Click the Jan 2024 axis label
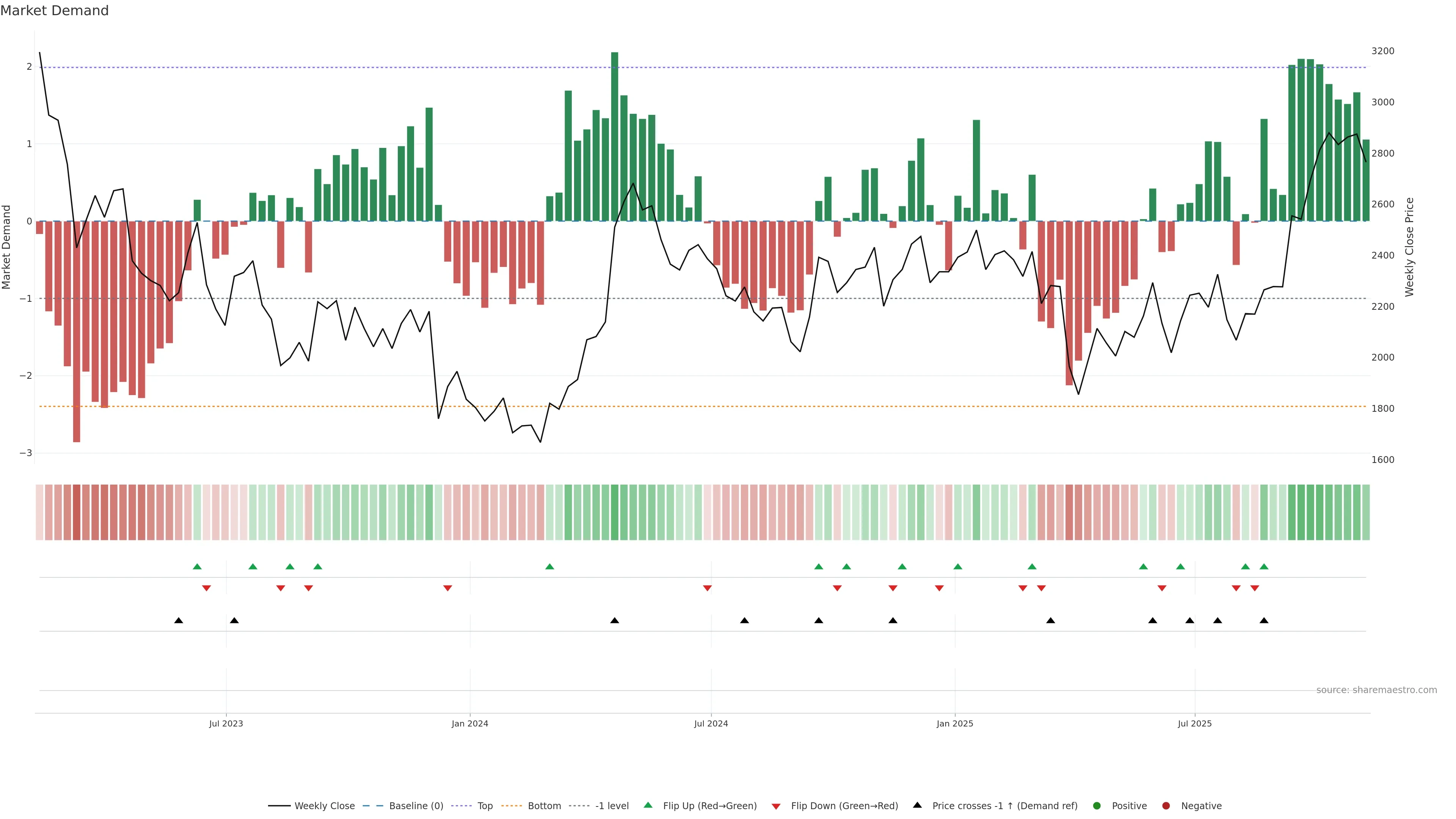Screen dimensions: 1456x819 pyautogui.click(x=470, y=723)
